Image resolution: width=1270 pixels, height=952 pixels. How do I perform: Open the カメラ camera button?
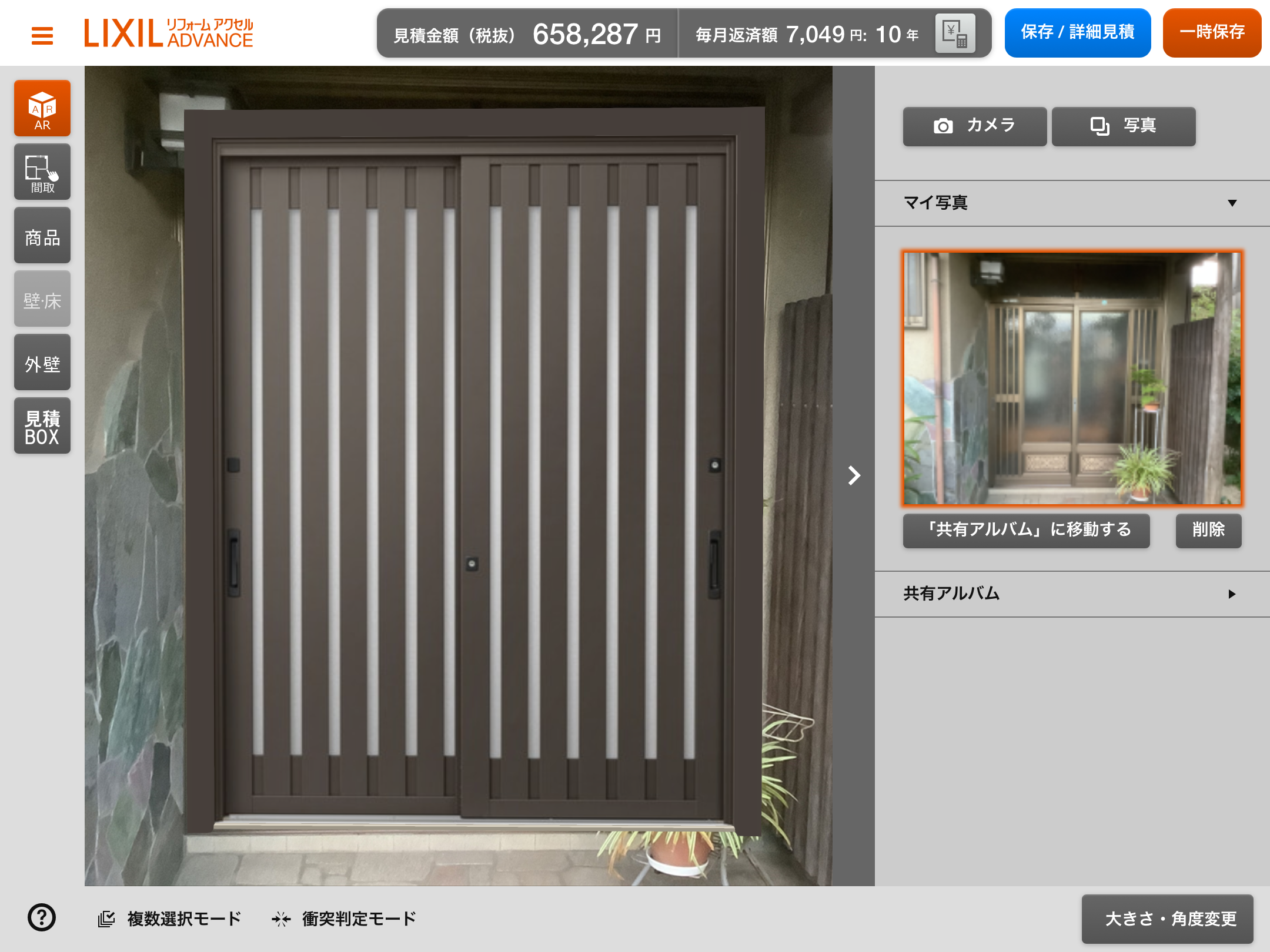(x=974, y=126)
